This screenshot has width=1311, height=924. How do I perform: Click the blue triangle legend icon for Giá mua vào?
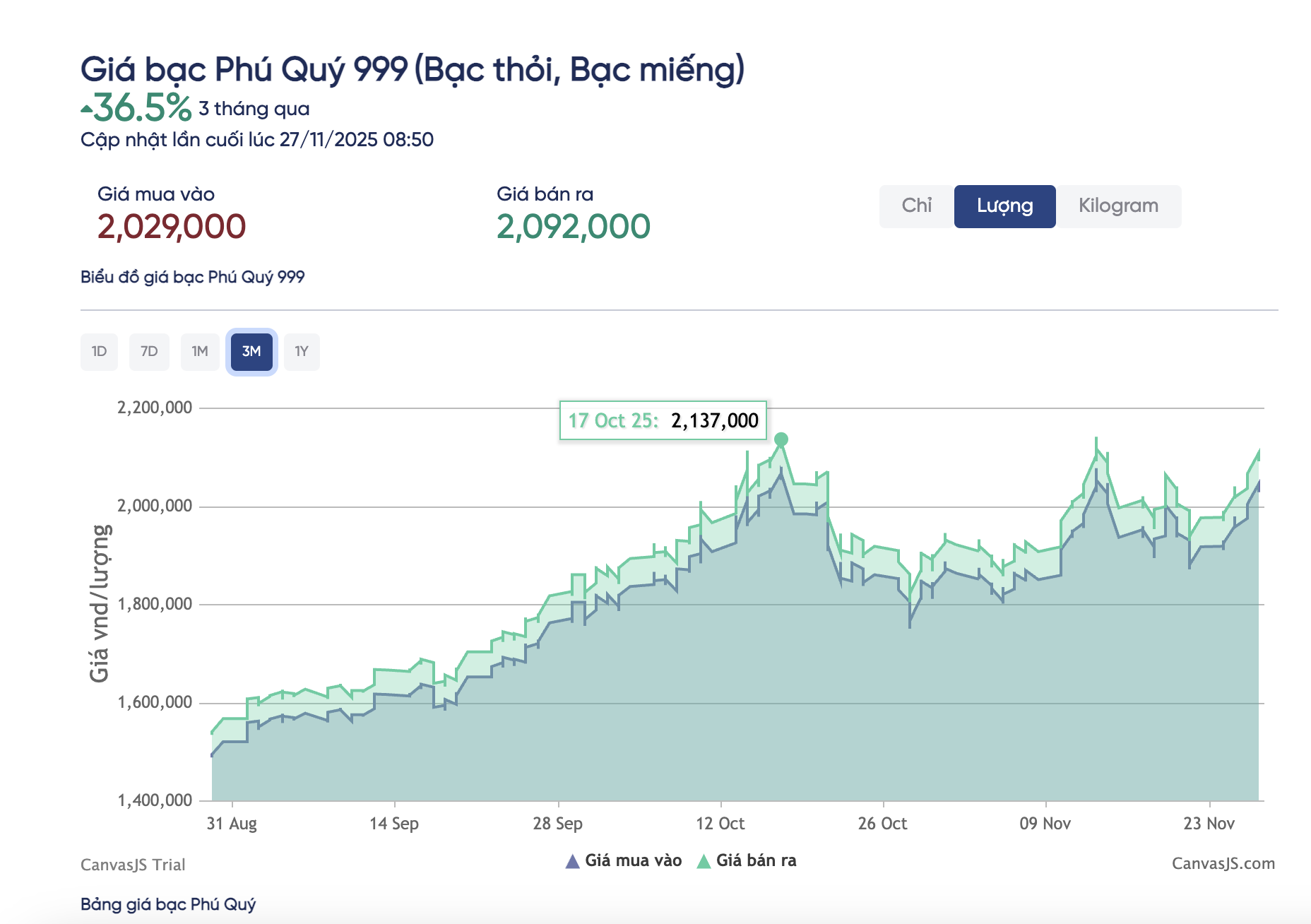tap(572, 861)
